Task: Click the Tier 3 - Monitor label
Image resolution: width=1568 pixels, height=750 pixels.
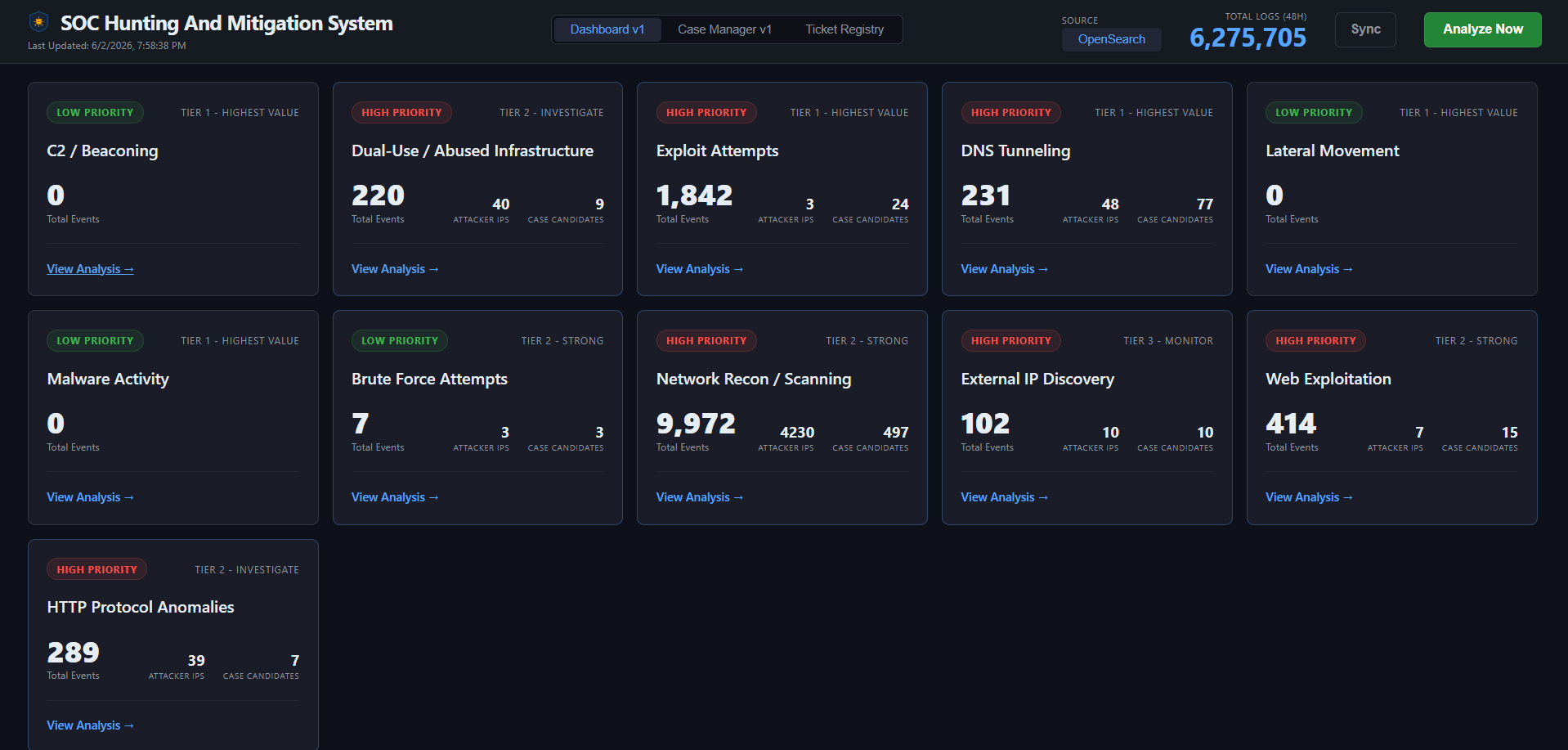Action: pos(1168,341)
